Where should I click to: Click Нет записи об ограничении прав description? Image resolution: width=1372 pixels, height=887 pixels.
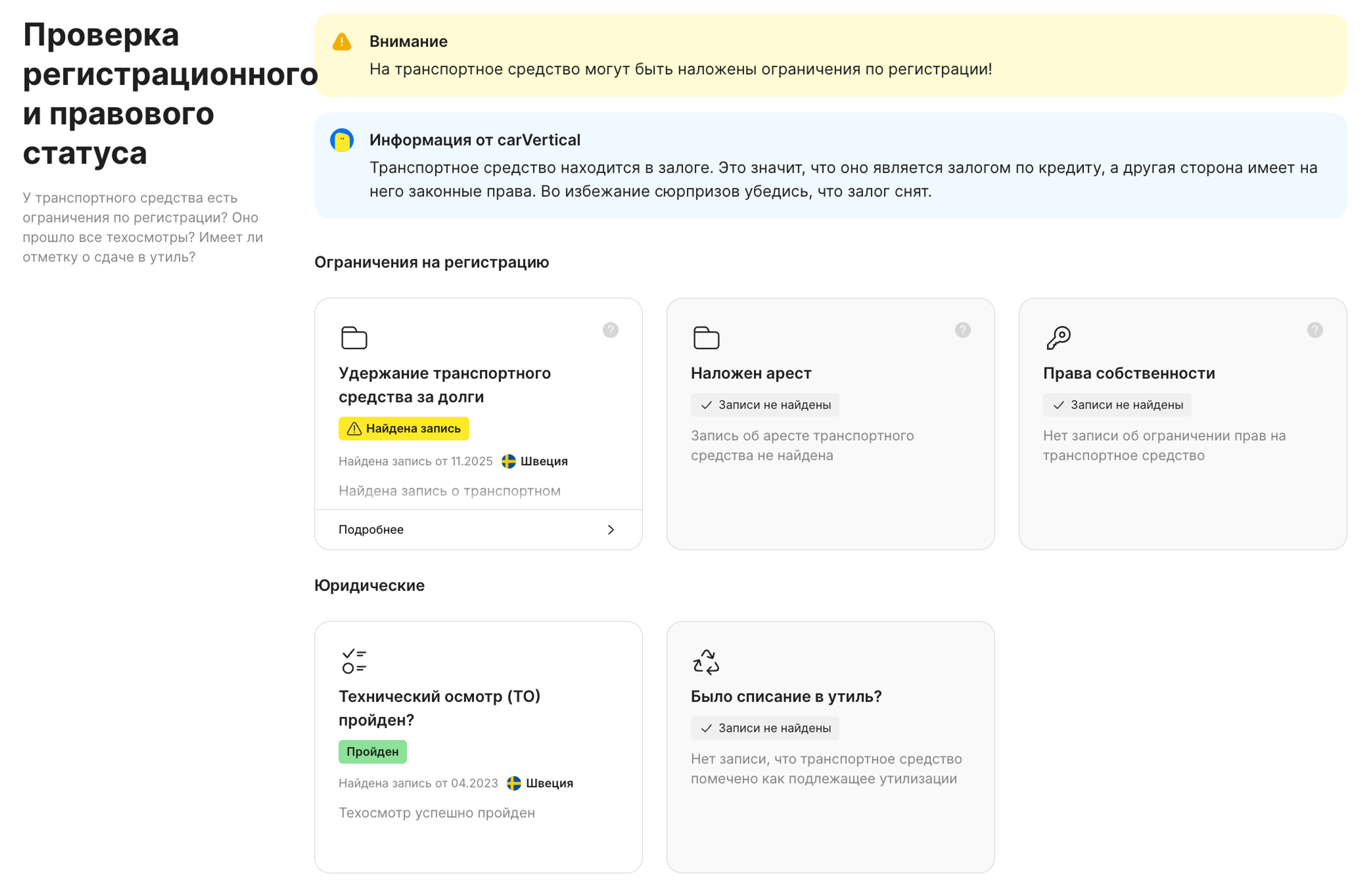click(1164, 446)
